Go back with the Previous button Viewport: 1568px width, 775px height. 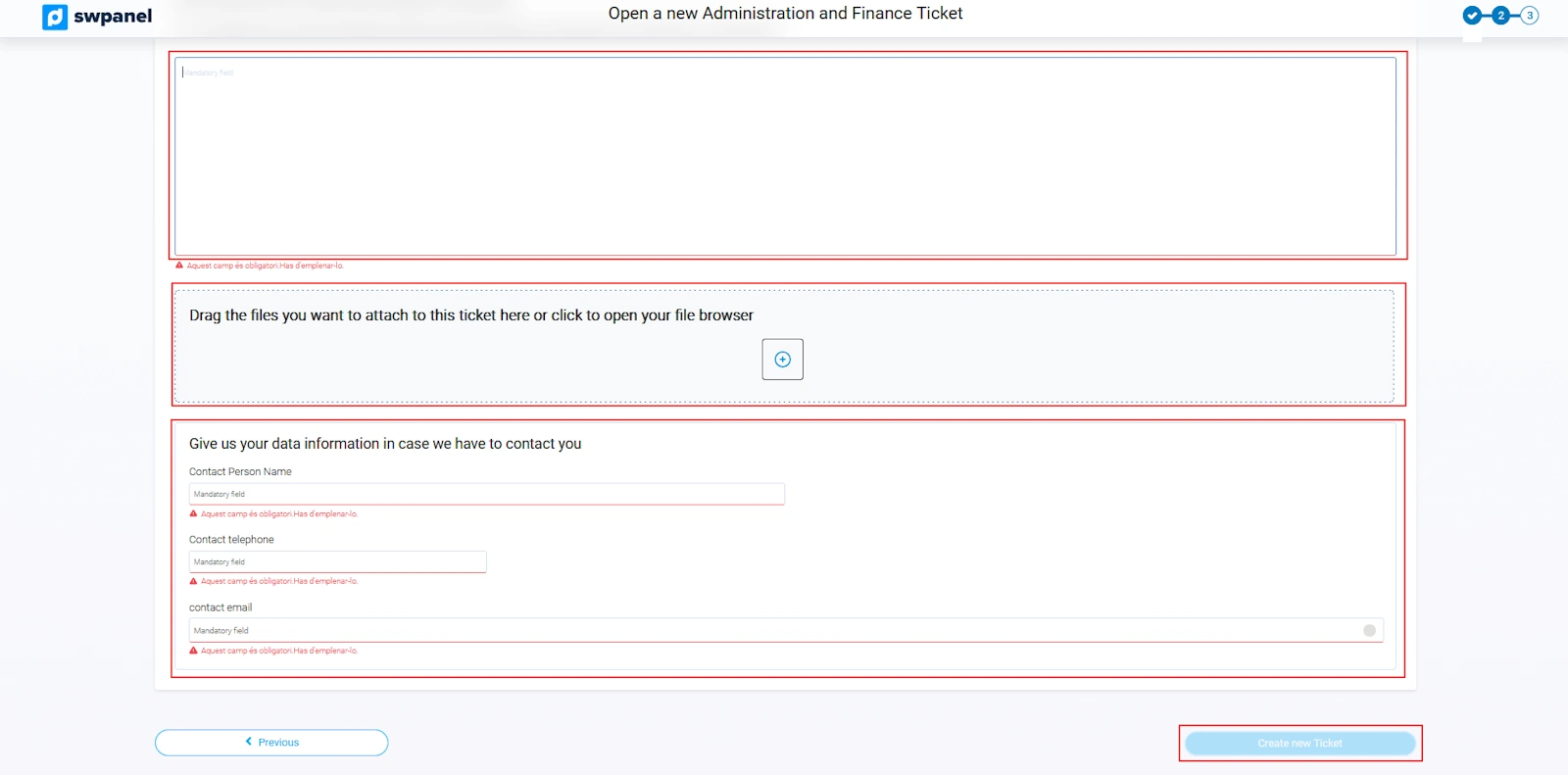271,743
